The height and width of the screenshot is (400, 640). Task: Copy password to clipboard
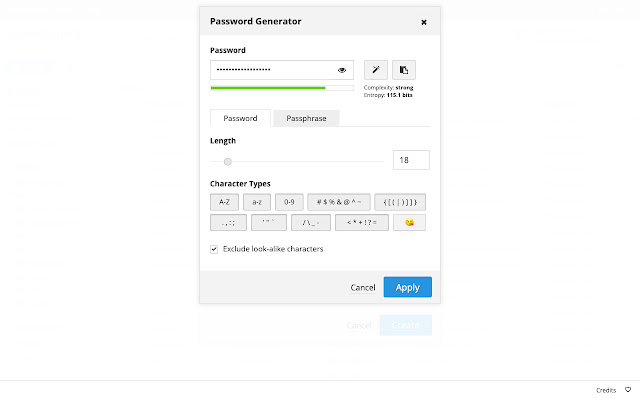point(404,70)
